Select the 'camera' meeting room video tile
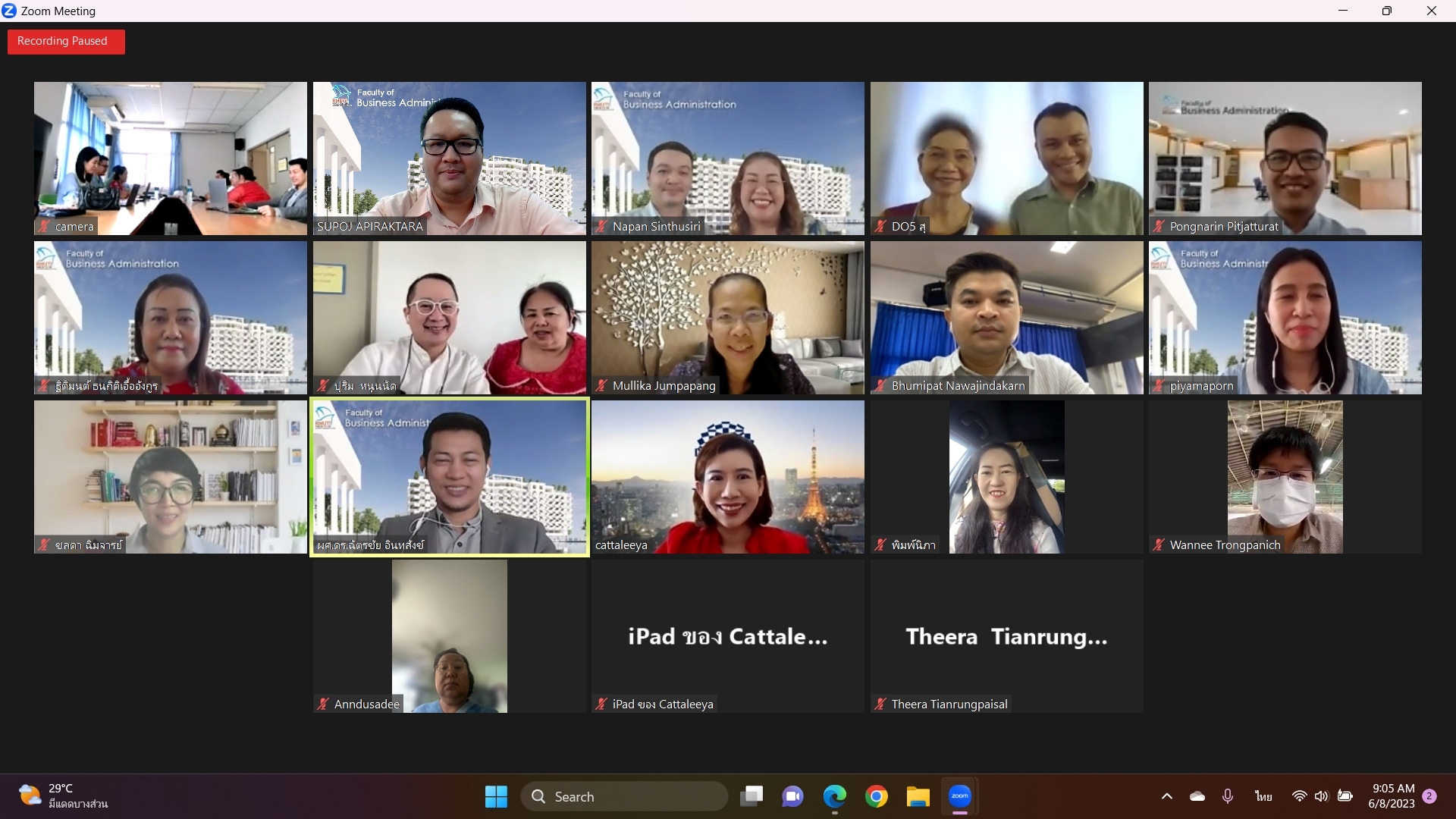The width and height of the screenshot is (1456, 819). pyautogui.click(x=171, y=158)
